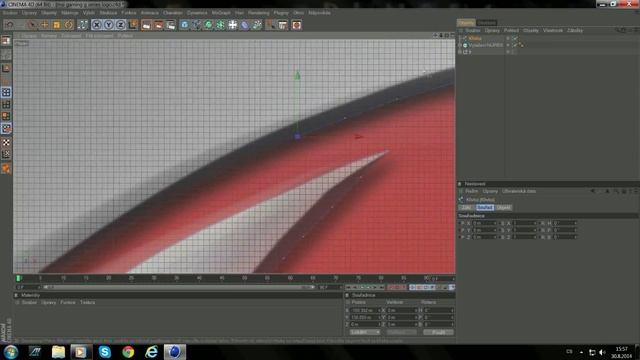The width and height of the screenshot is (640, 360).
Task: Click the X position input field in Souřadnice
Action: coord(364,311)
